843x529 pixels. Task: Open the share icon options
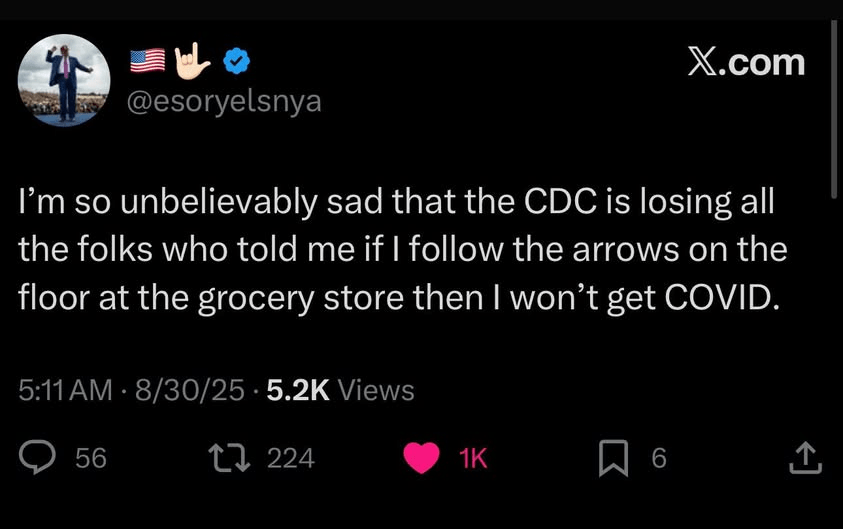tap(805, 458)
